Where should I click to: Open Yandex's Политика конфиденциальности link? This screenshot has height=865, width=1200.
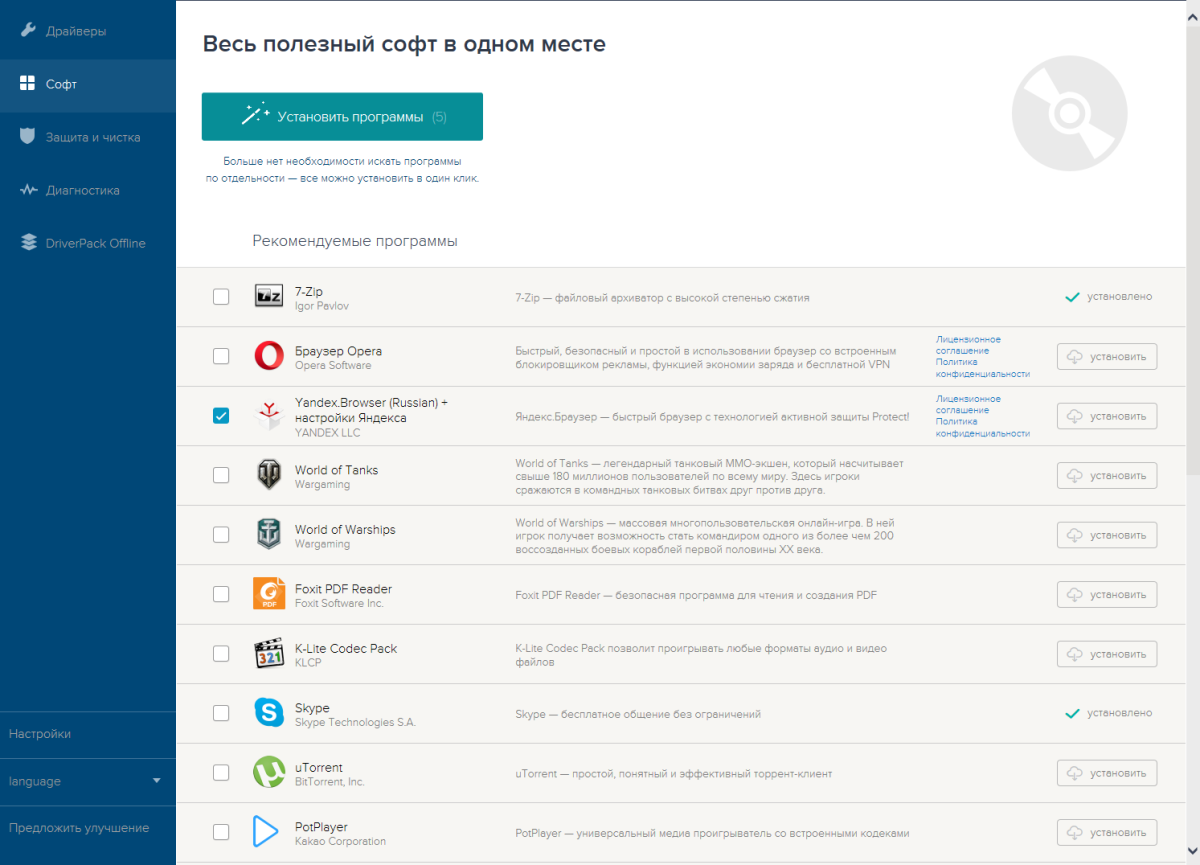coord(983,427)
